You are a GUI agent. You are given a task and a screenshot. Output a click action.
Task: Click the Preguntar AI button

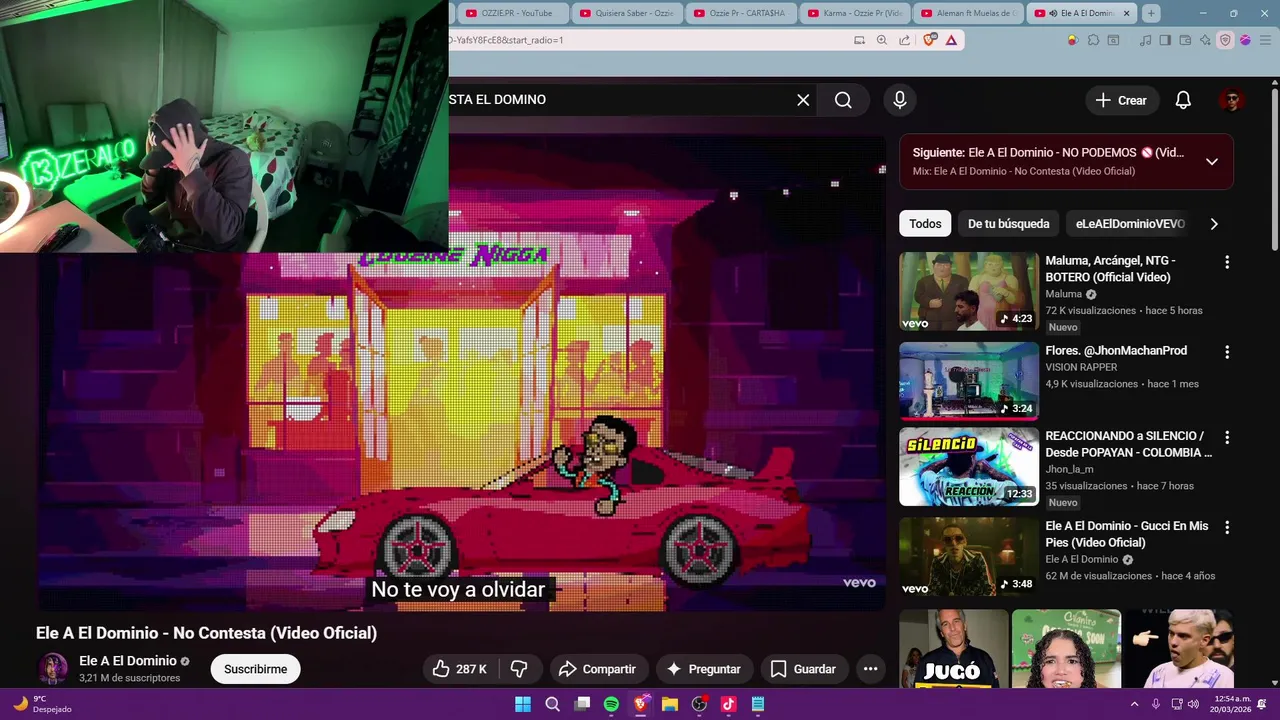[704, 669]
